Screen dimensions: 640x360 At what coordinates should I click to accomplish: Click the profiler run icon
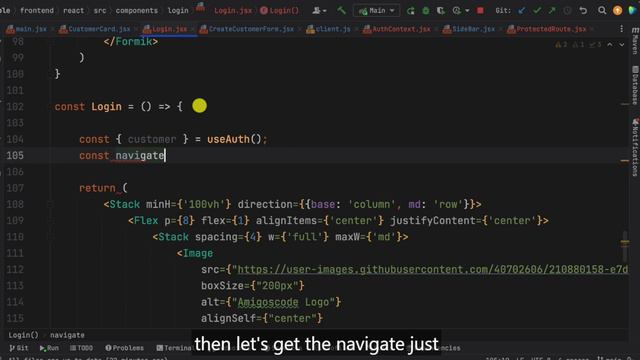[456, 11]
